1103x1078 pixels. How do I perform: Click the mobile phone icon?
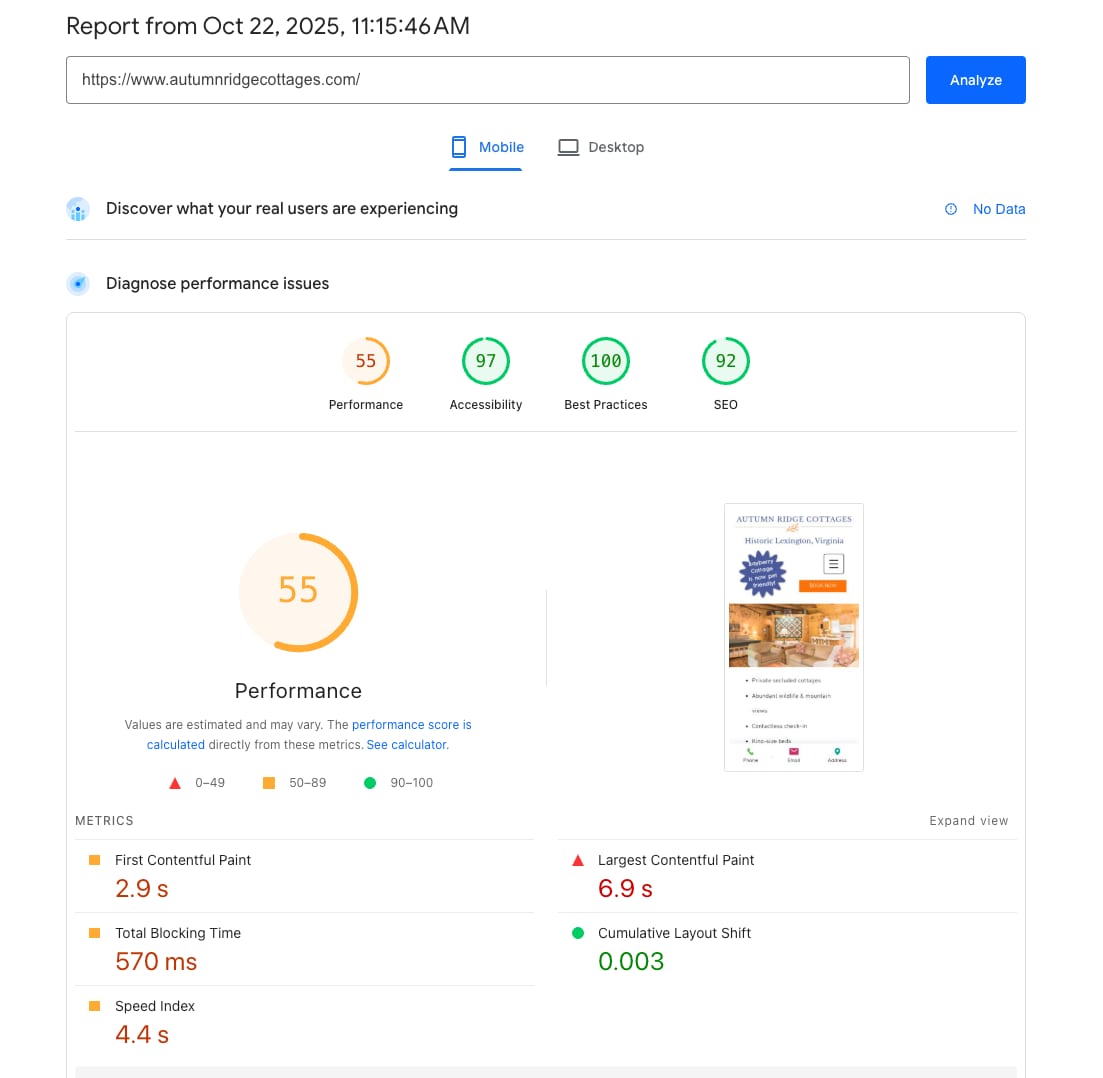459,147
